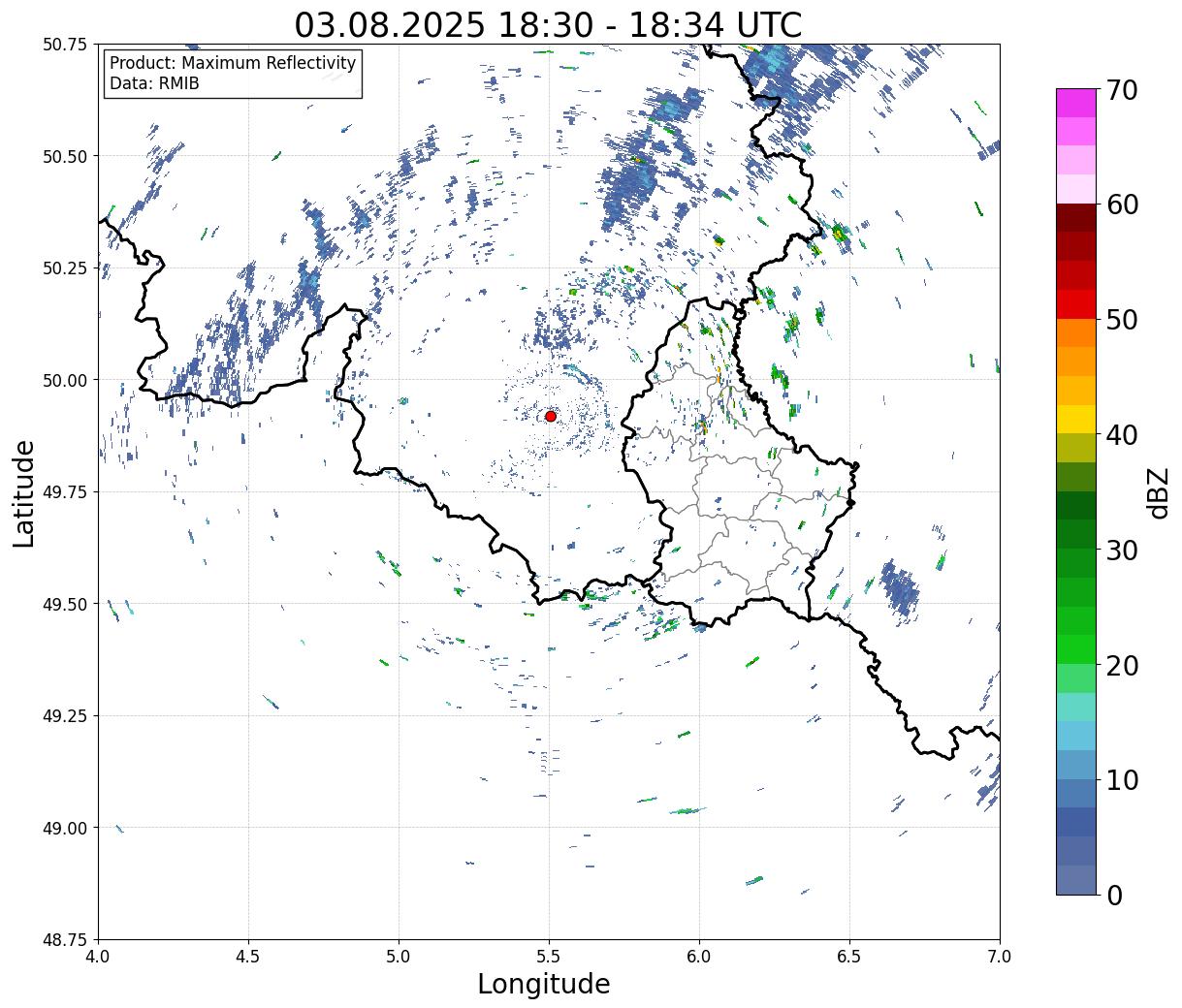Click colorbar tick label "40"

click(1122, 435)
